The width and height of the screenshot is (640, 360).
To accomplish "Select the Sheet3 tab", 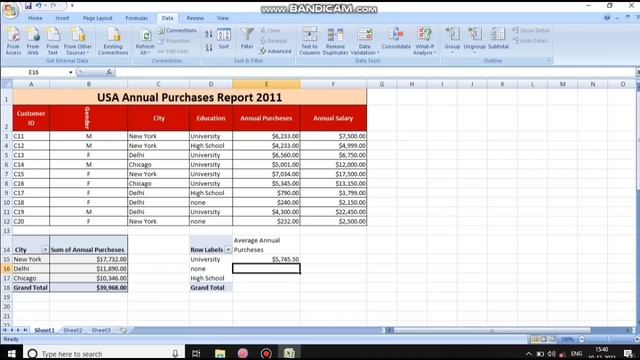I will pos(101,330).
